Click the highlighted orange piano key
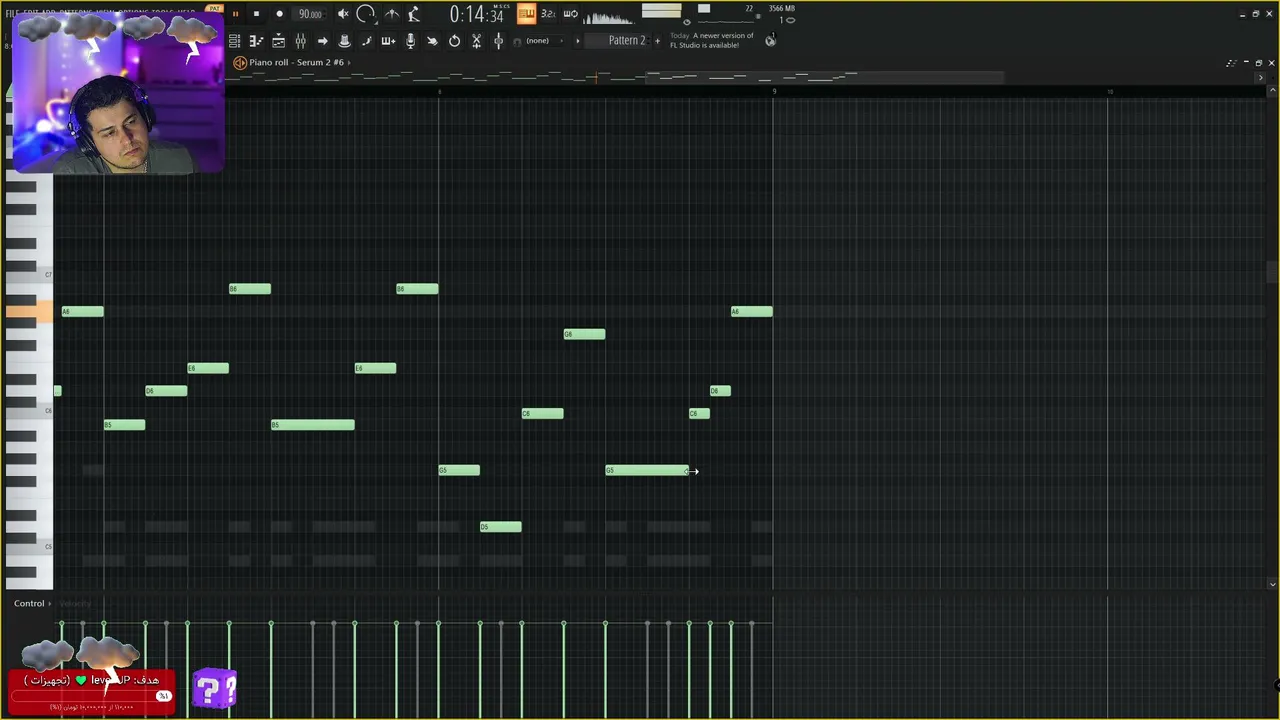 pyautogui.click(x=29, y=312)
